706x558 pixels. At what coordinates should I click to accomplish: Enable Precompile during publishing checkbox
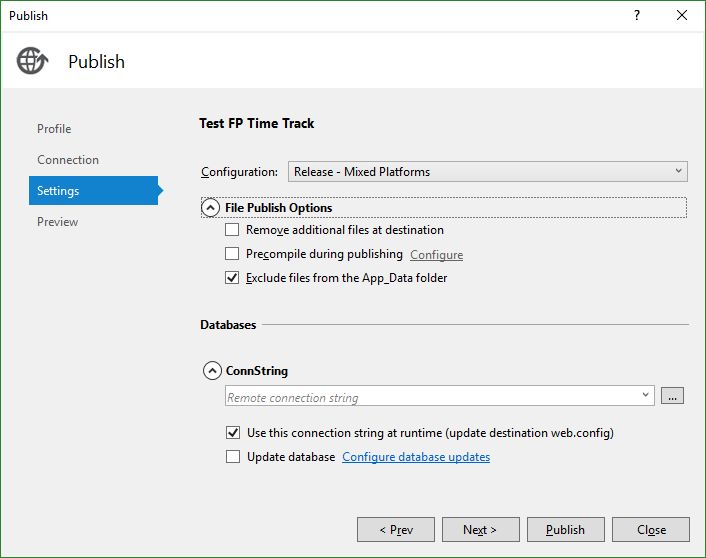coord(232,254)
